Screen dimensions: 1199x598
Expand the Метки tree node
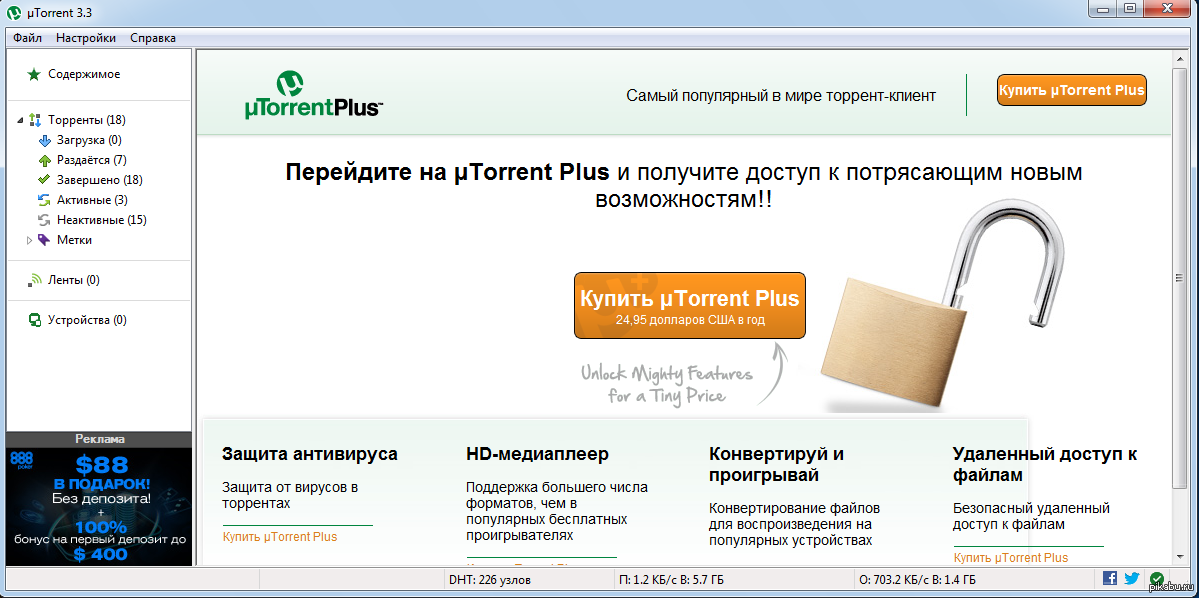coord(30,240)
